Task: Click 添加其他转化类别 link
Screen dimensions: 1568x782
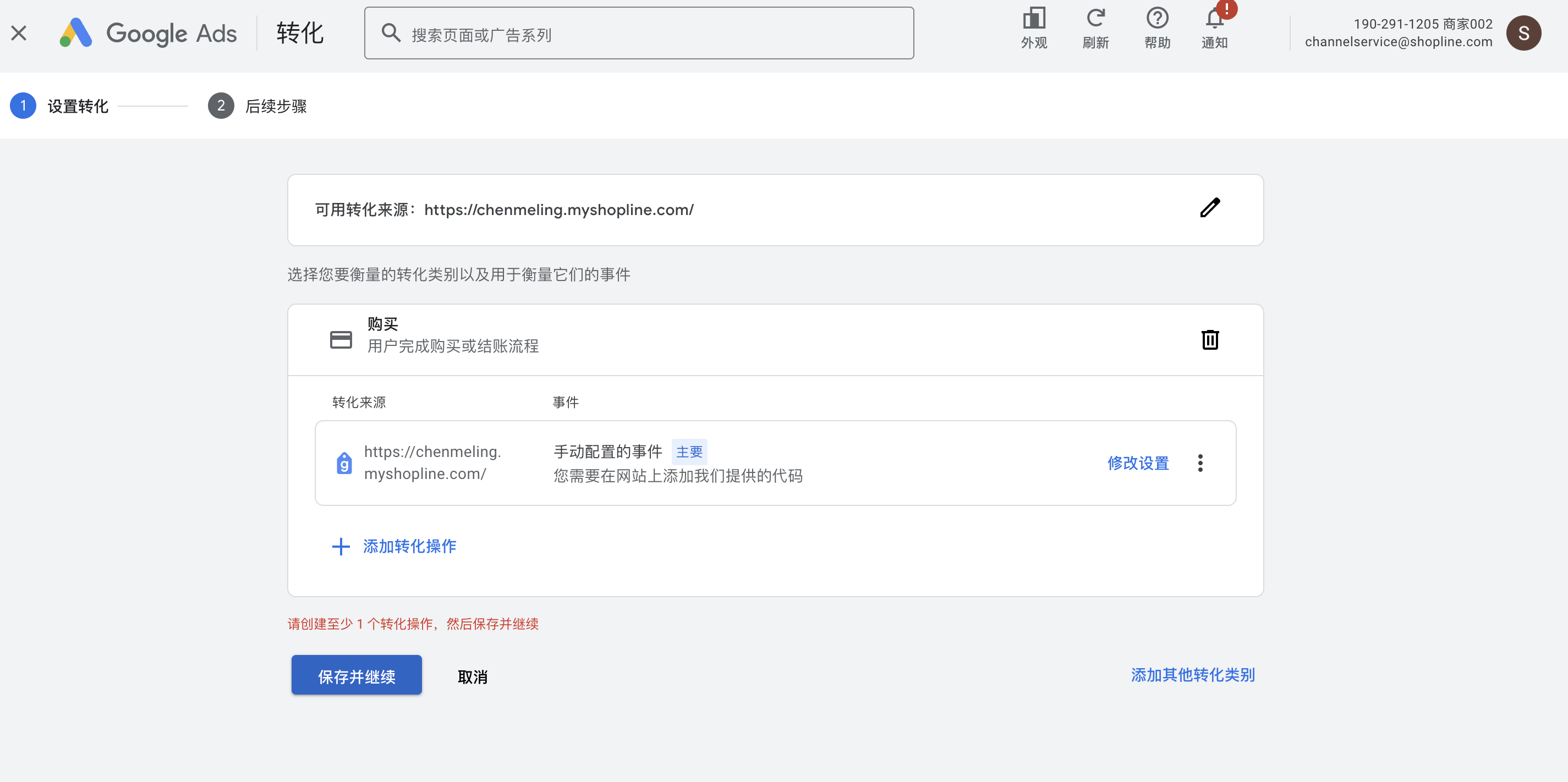Action: tap(1193, 675)
